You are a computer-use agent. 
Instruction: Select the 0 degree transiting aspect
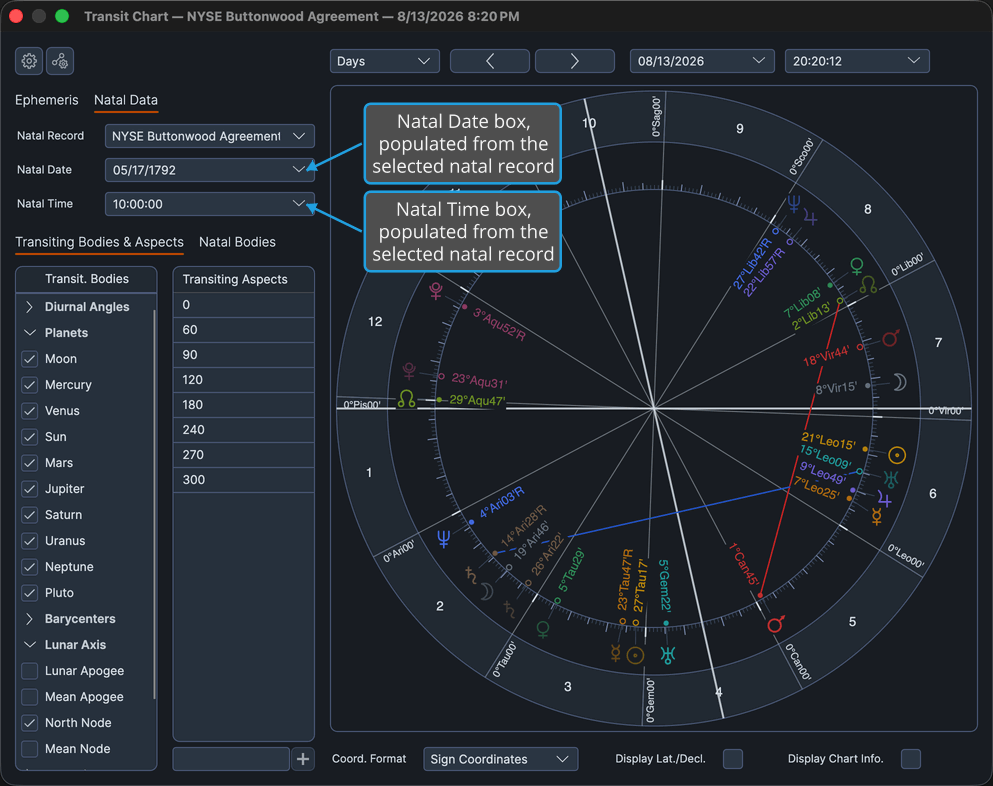pyautogui.click(x=244, y=305)
